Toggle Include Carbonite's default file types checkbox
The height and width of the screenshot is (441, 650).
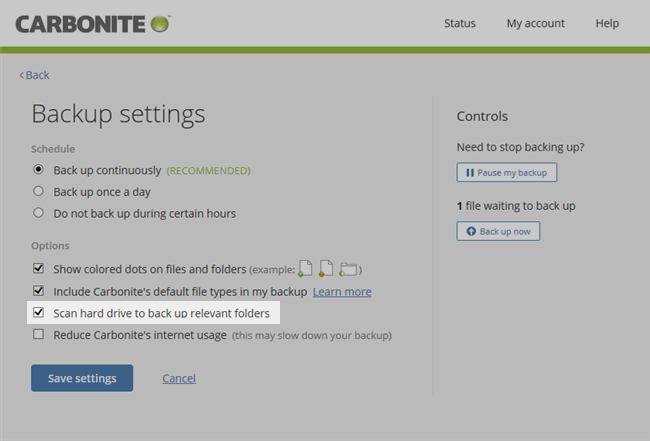coord(39,290)
